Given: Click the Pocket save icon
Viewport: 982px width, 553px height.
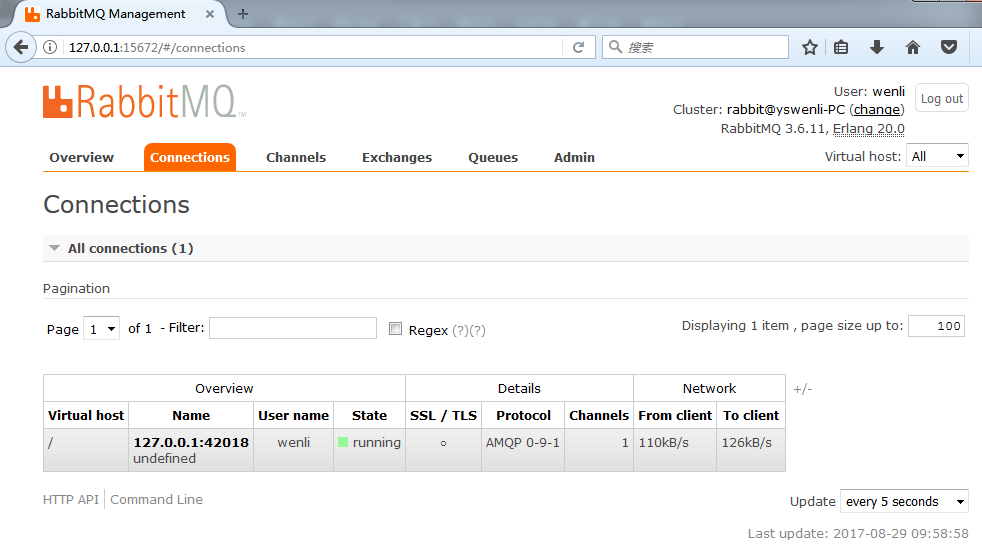Looking at the screenshot, I should [x=949, y=47].
